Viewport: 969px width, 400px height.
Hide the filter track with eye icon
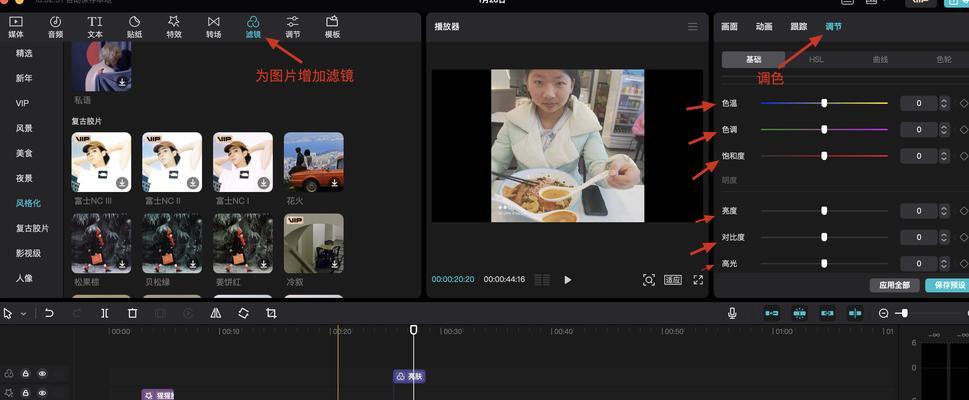(x=42, y=373)
